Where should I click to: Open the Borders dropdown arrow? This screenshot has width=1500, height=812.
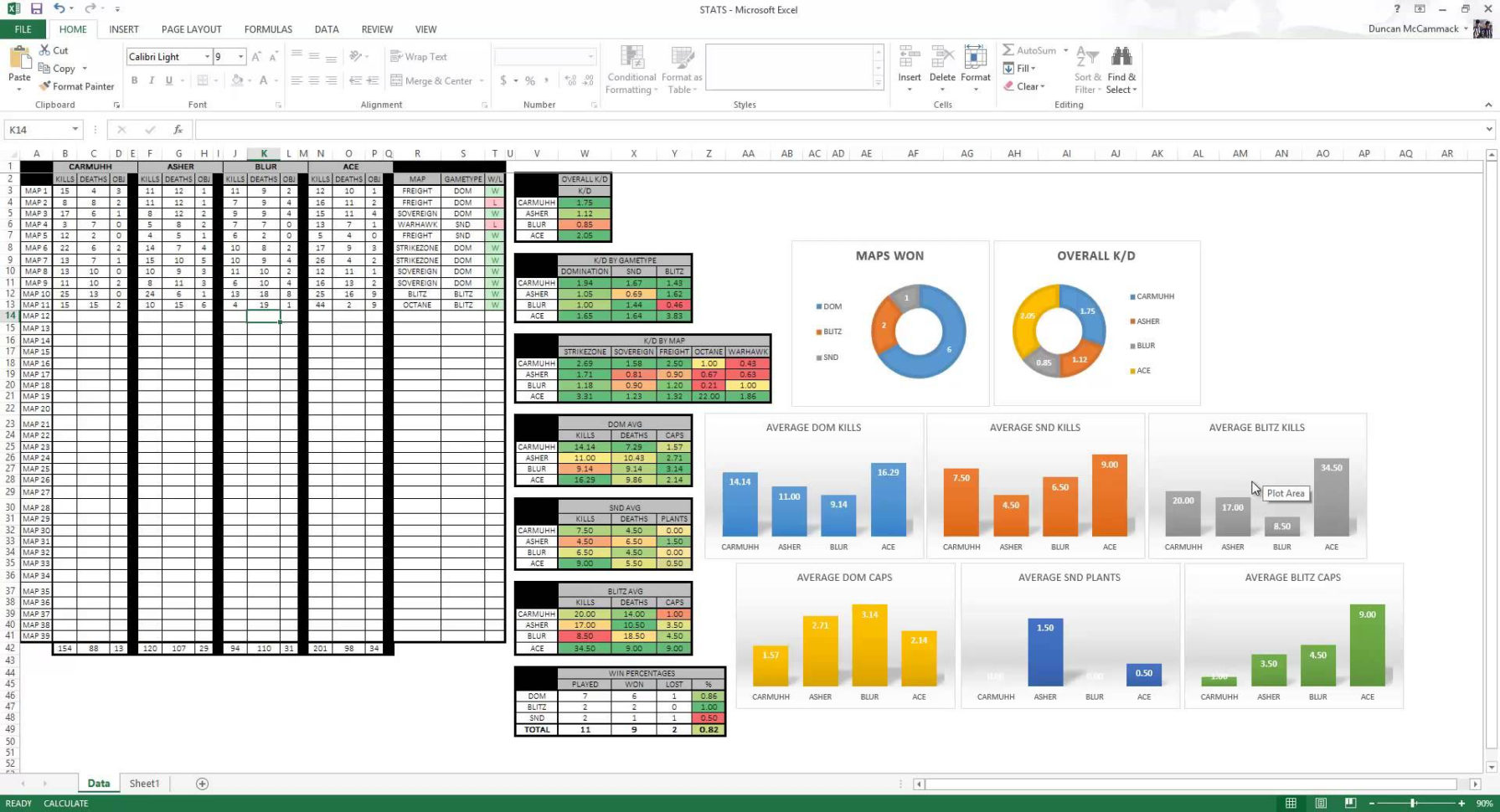(214, 80)
